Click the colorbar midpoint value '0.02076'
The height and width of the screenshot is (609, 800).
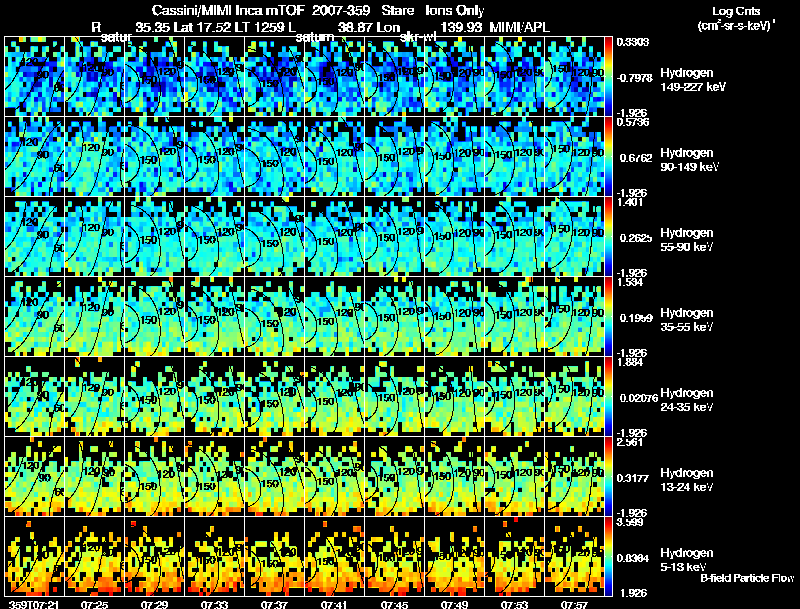(x=639, y=398)
